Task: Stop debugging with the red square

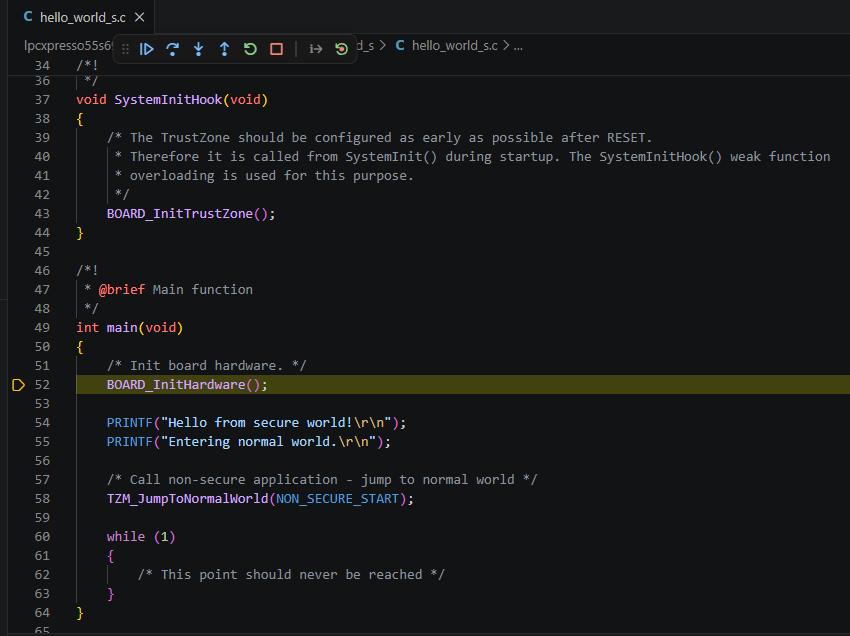Action: coord(276,48)
